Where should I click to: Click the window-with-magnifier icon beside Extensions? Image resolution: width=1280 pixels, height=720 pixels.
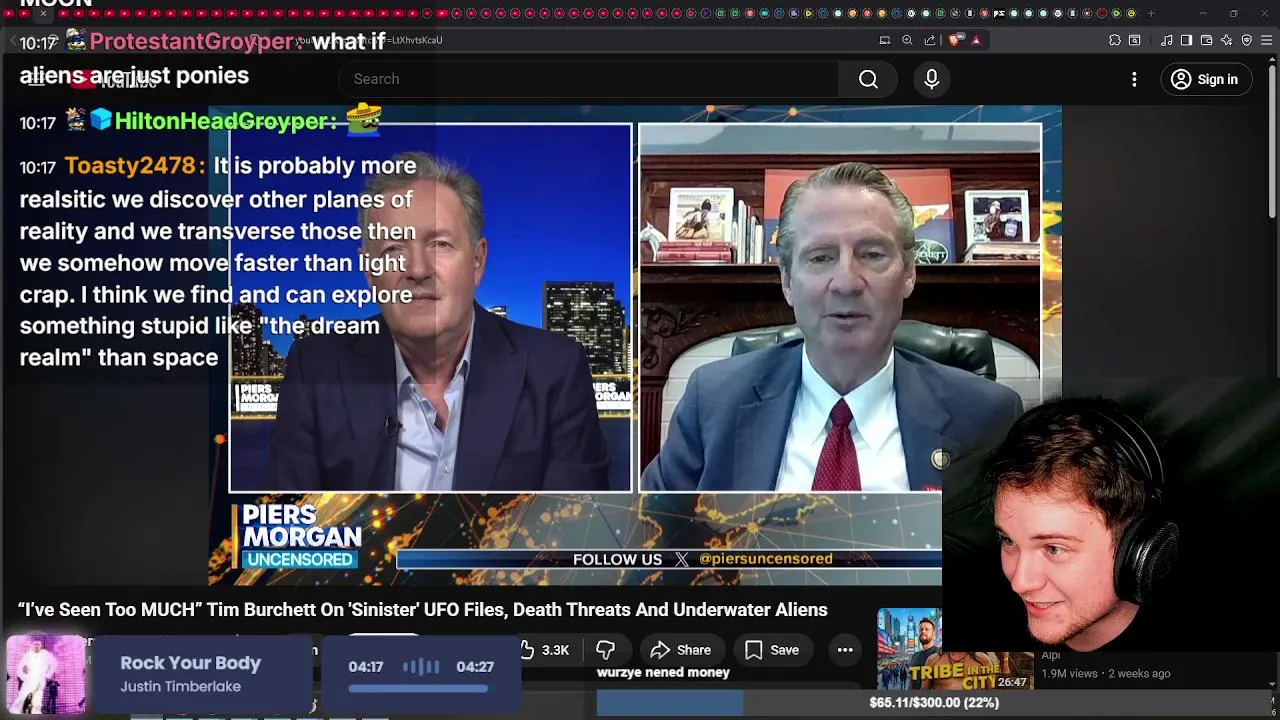(1135, 40)
